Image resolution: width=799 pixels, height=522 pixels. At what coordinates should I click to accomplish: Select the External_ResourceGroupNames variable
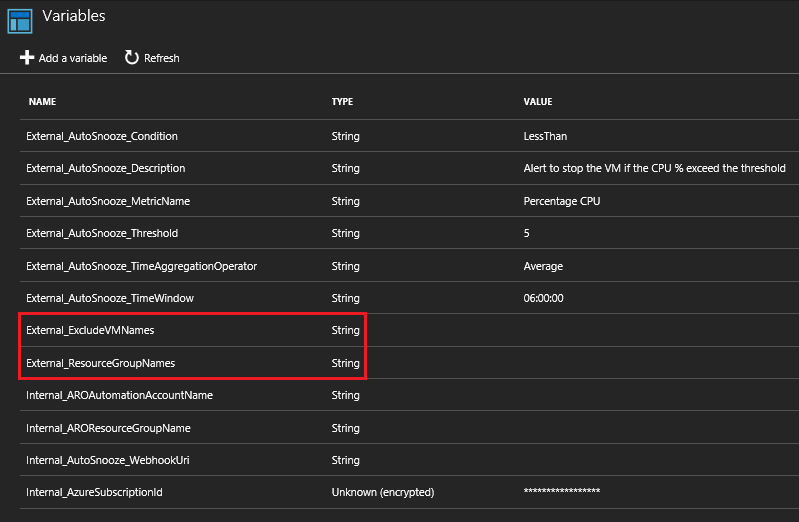pos(100,363)
